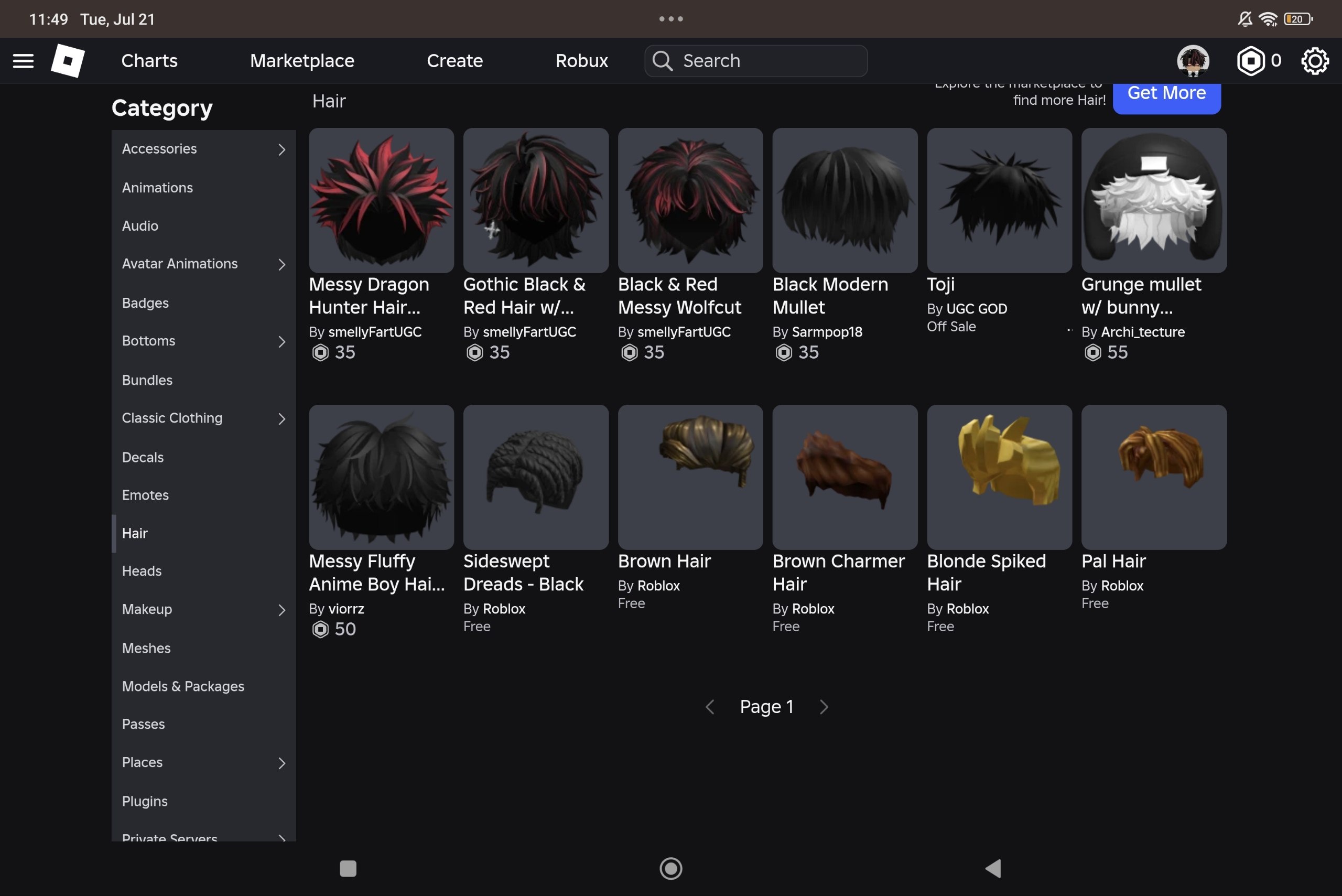This screenshot has height=896, width=1342.
Task: Tap the Android recent apps square
Action: [348, 869]
